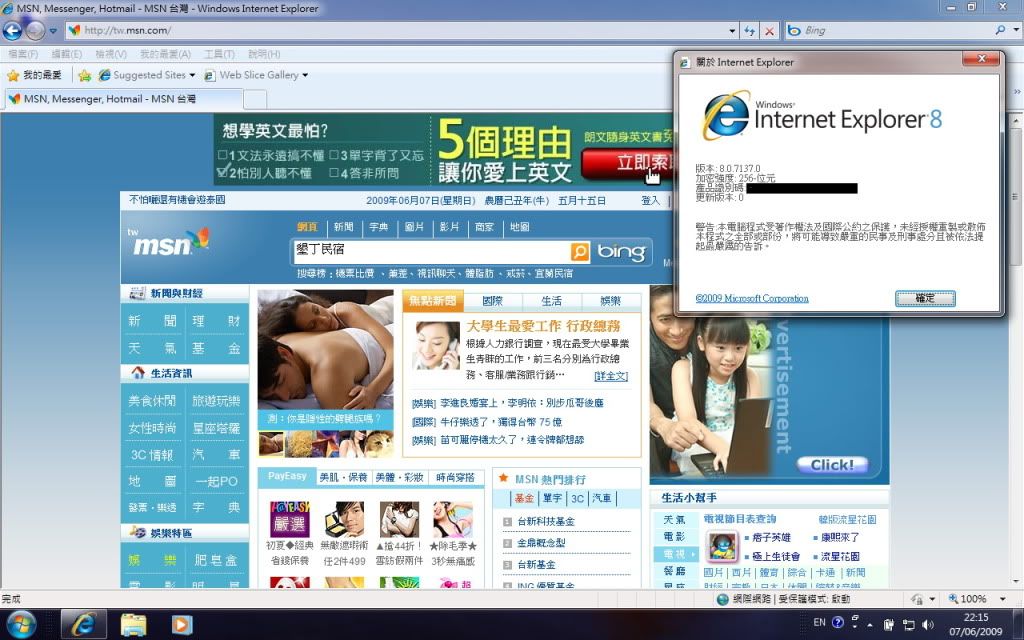
Task: Switch search to the 圖片 tab
Action: (414, 227)
